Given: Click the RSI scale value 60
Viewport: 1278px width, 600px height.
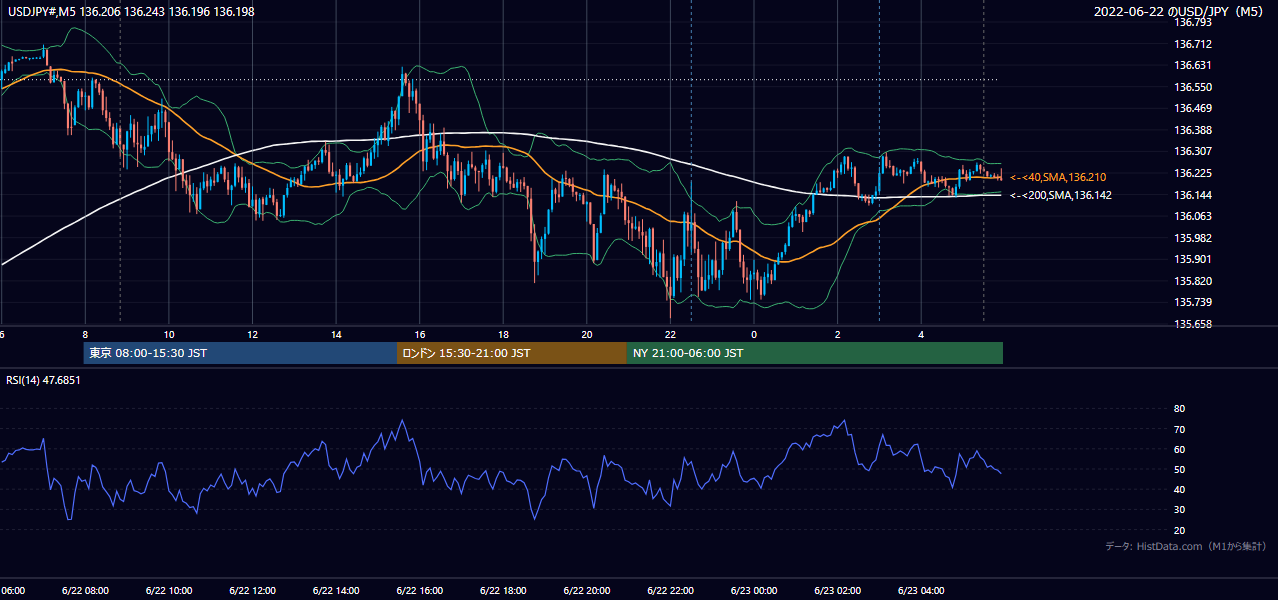Looking at the screenshot, I should click(x=1180, y=449).
